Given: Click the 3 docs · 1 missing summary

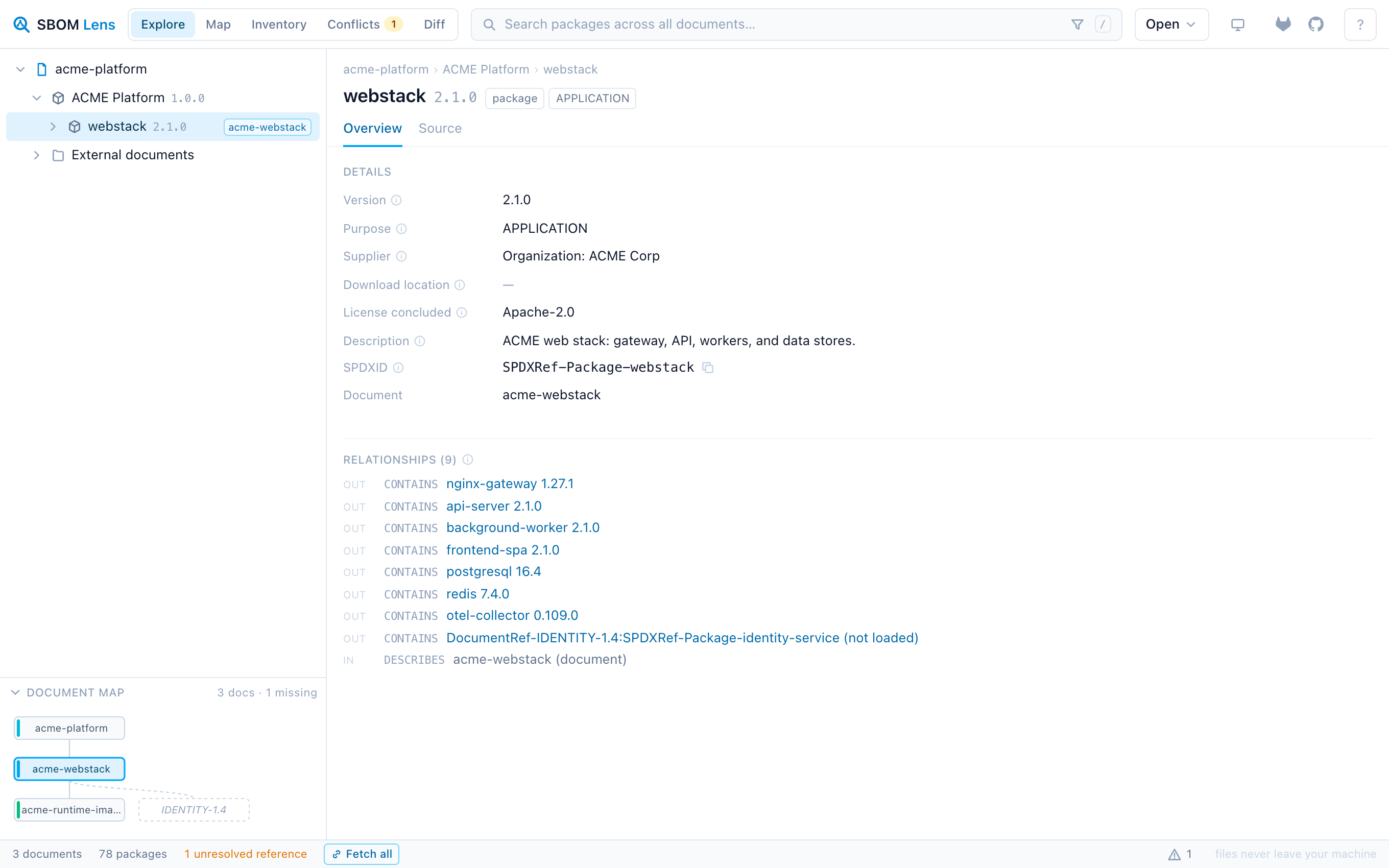Looking at the screenshot, I should point(267,693).
